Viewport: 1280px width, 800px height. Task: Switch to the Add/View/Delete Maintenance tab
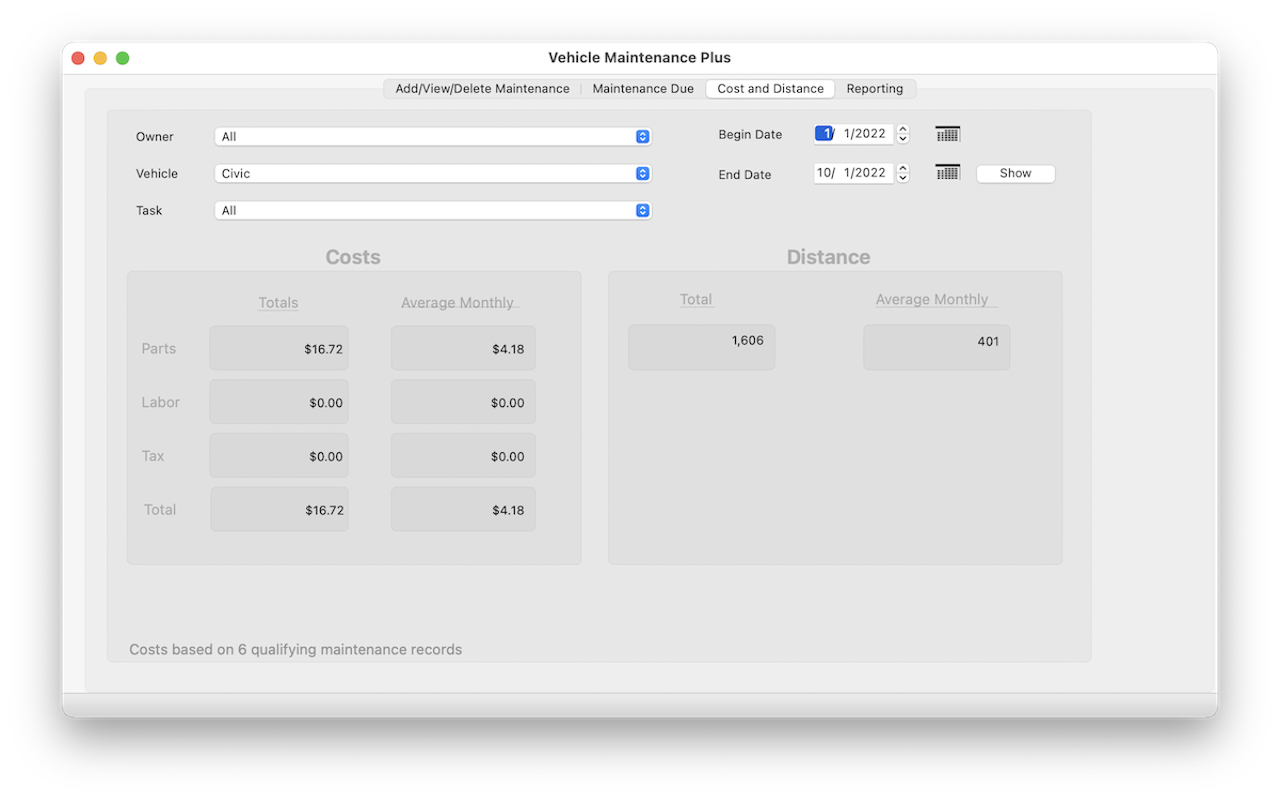click(x=482, y=89)
